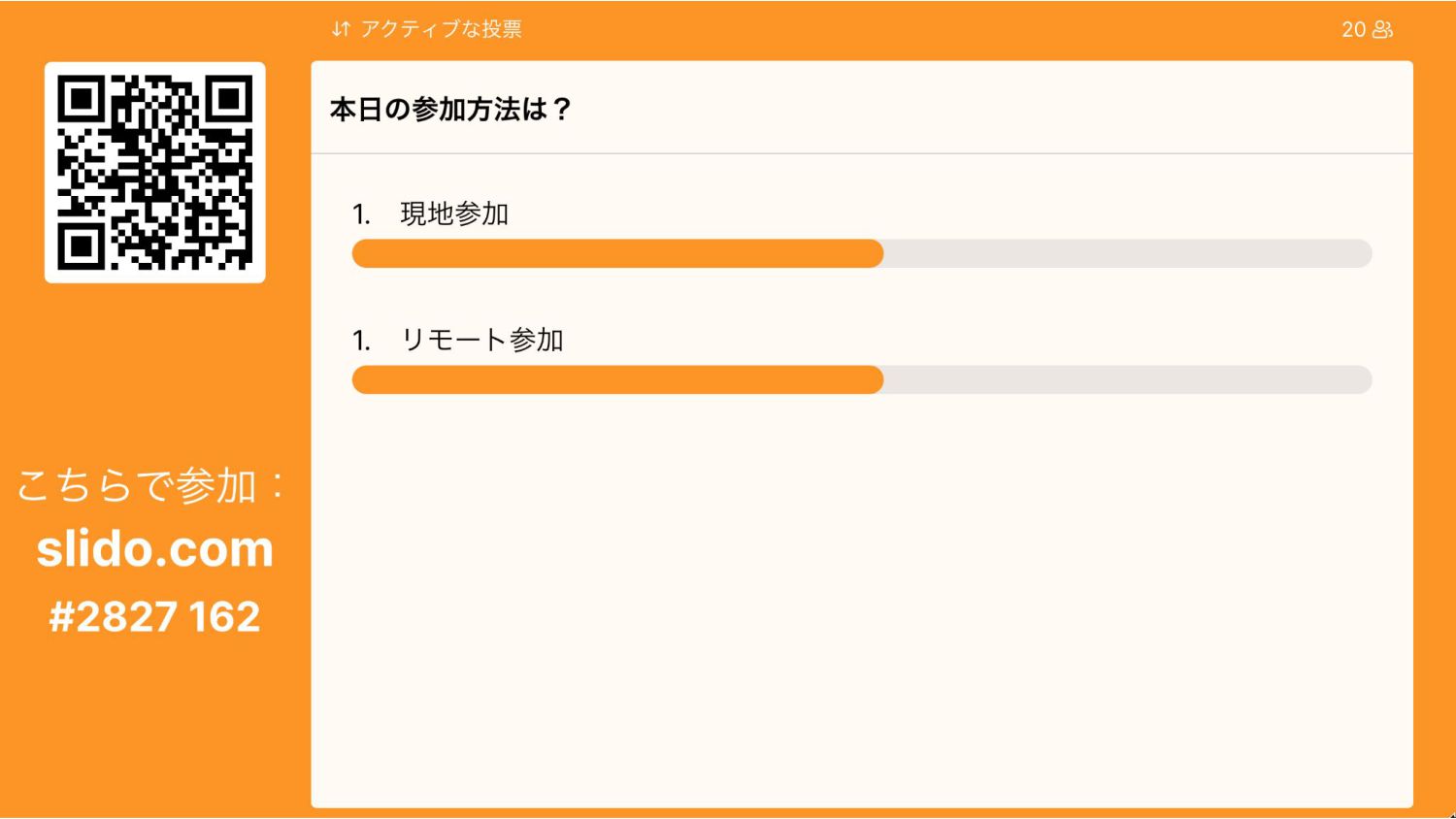Click the 現地参加 orange progress bar

click(x=617, y=253)
